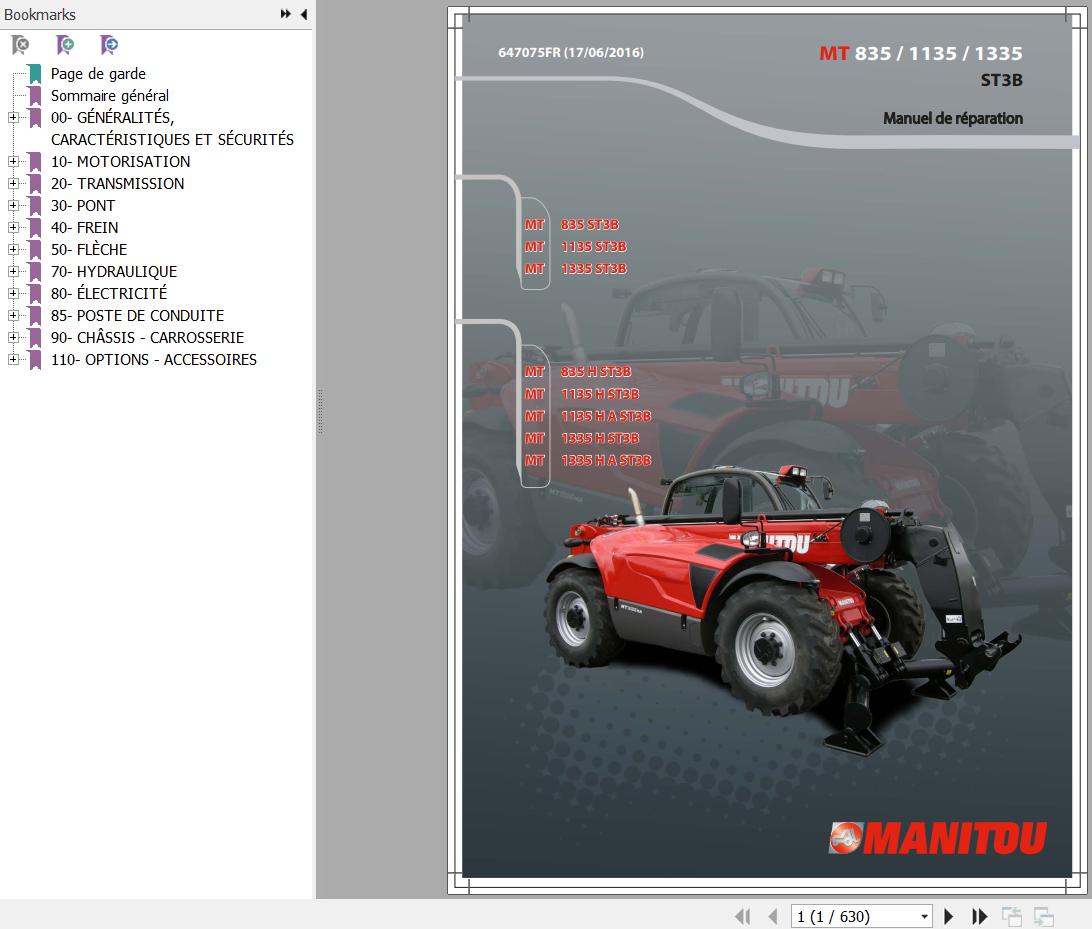Go to the first page
The width and height of the screenshot is (1092, 929).
click(x=742, y=916)
